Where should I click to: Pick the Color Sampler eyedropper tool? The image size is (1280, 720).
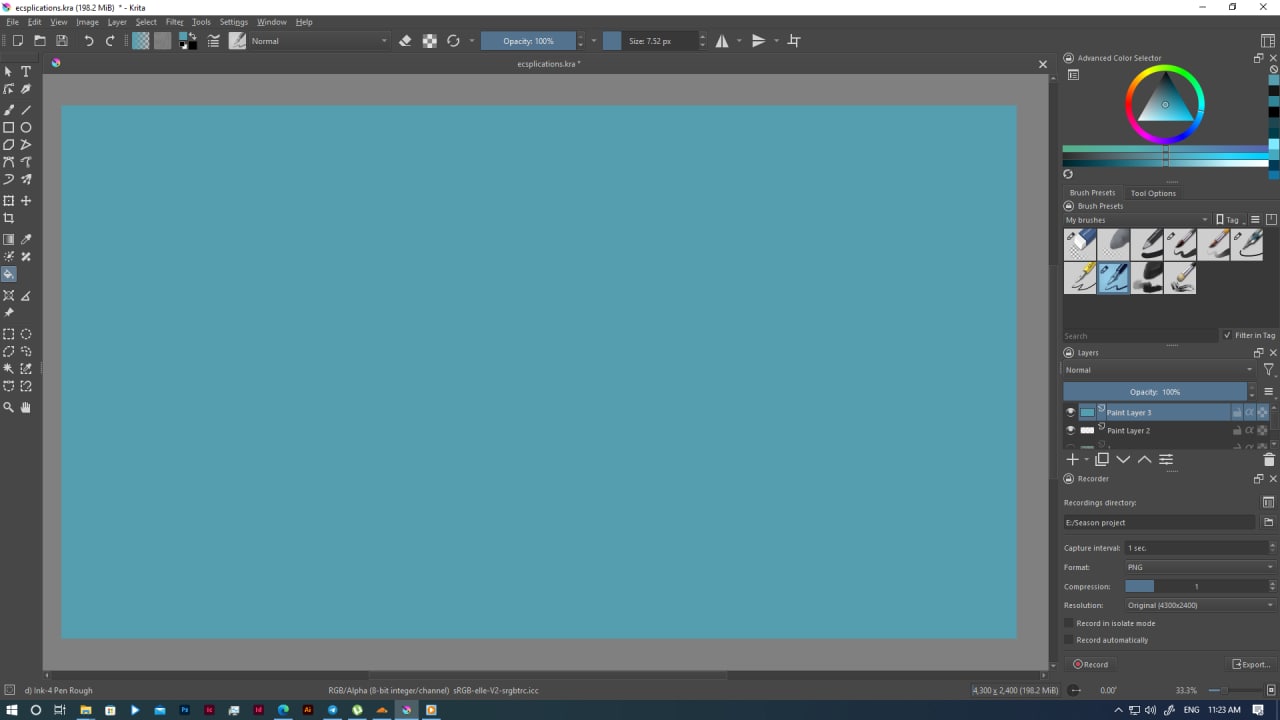point(26,240)
